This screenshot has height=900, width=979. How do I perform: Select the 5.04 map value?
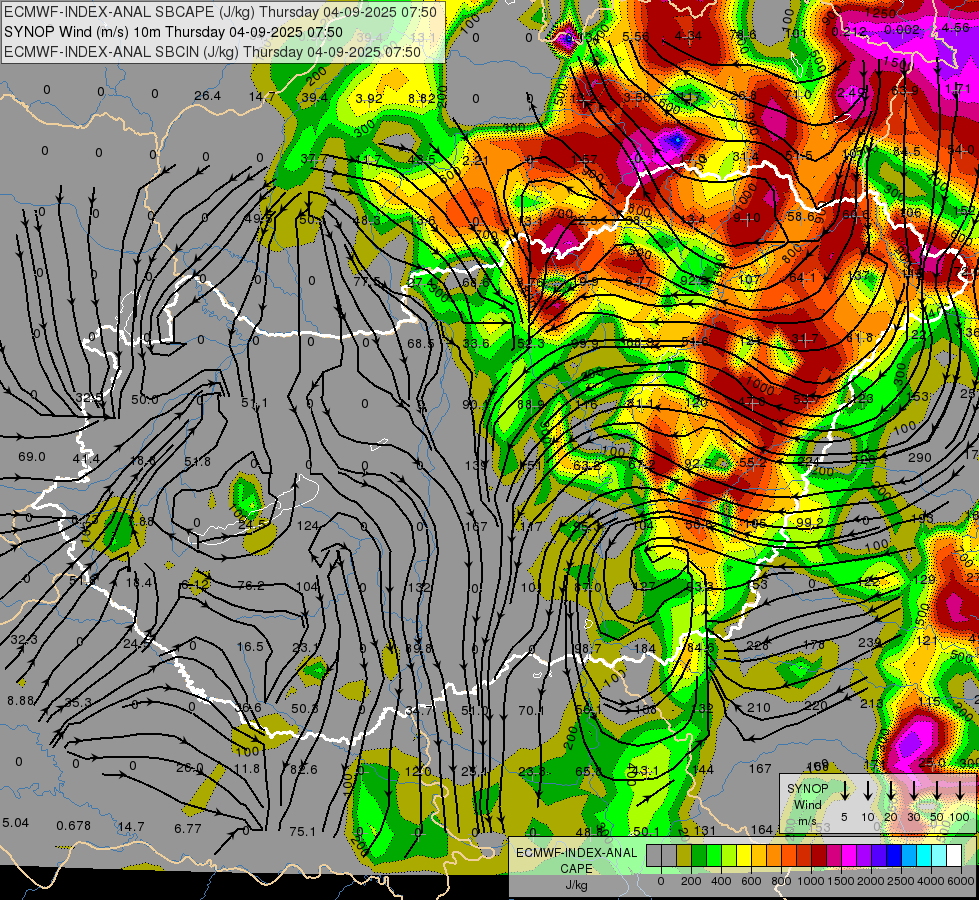pos(16,823)
